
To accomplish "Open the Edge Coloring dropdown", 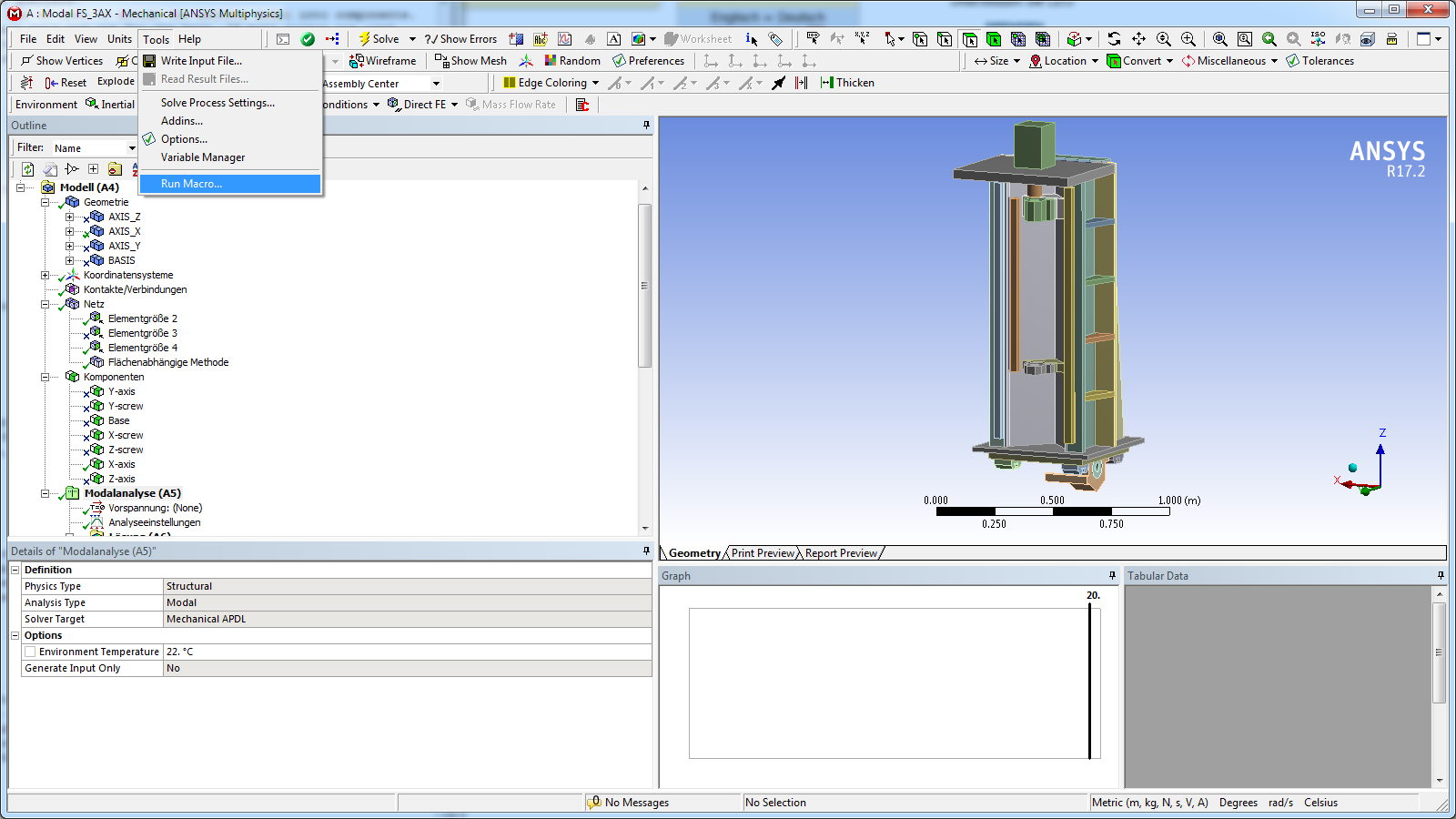I will click(x=595, y=83).
